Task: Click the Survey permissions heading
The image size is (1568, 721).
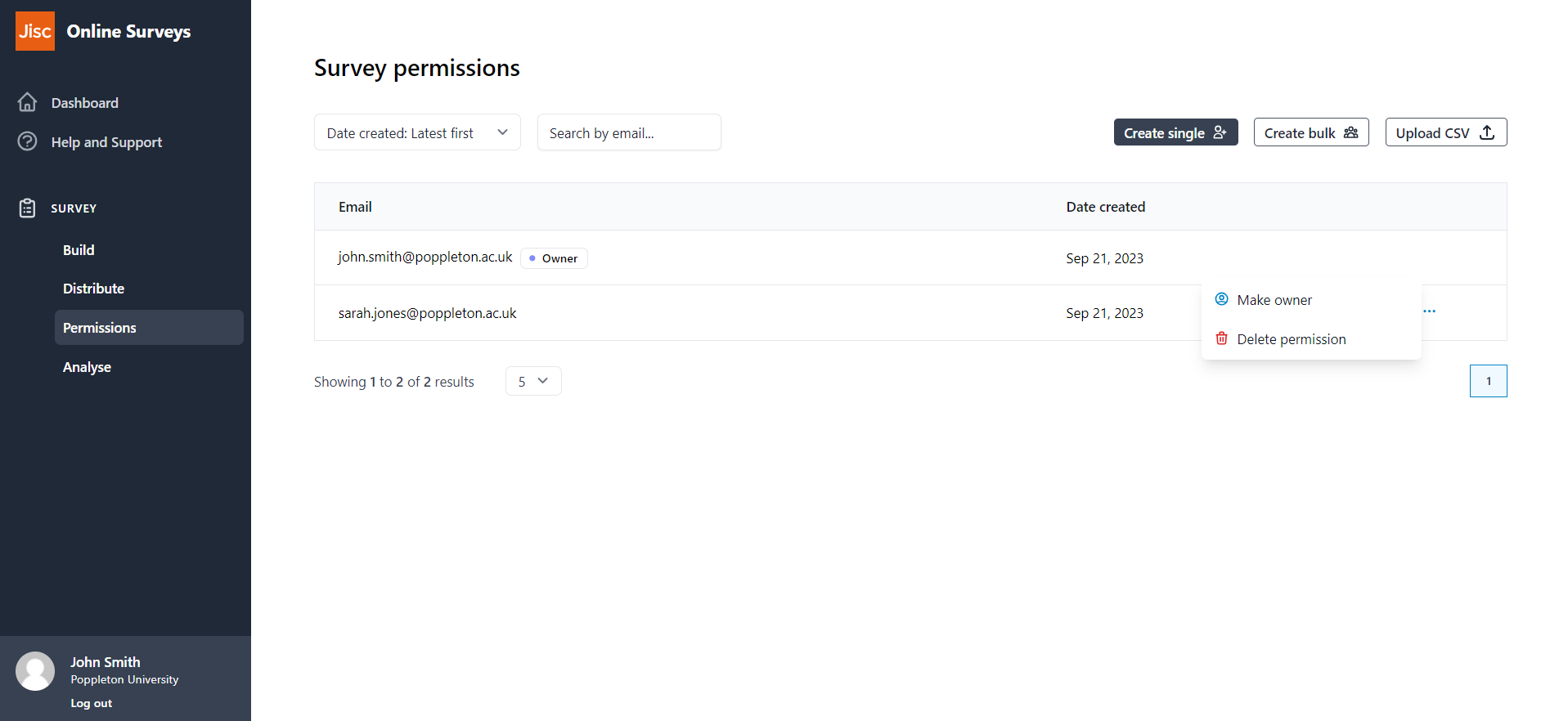Action: click(x=417, y=68)
